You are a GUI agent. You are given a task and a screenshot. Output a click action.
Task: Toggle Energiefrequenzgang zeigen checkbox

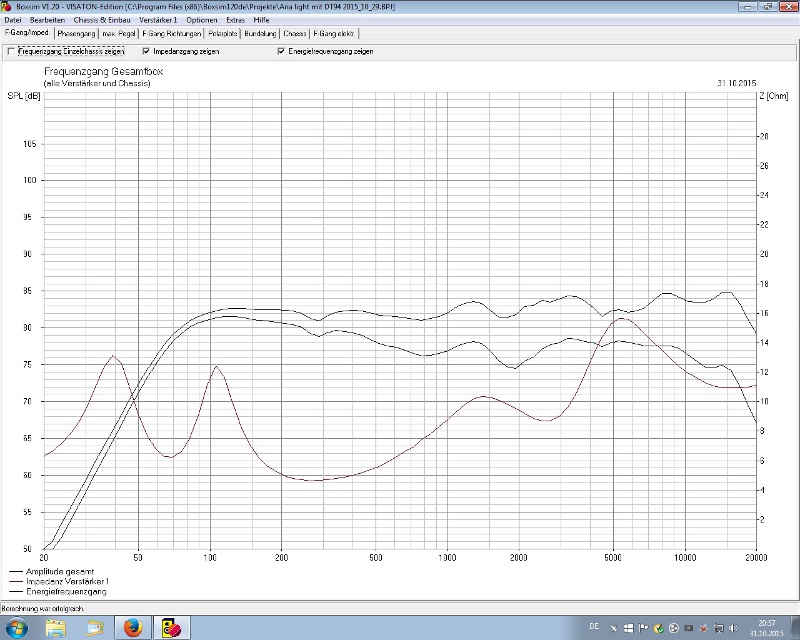[281, 51]
